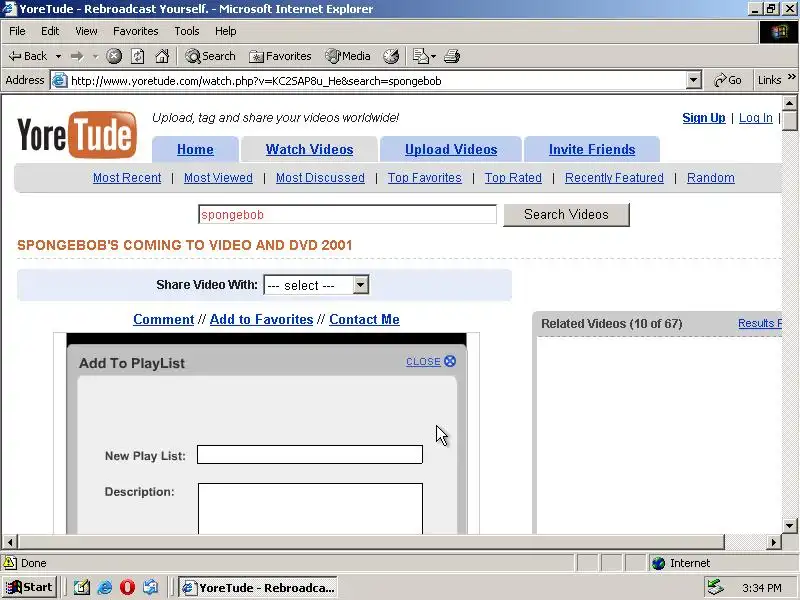Open the Top Favorites link
This screenshot has height=600, width=800.
[424, 178]
